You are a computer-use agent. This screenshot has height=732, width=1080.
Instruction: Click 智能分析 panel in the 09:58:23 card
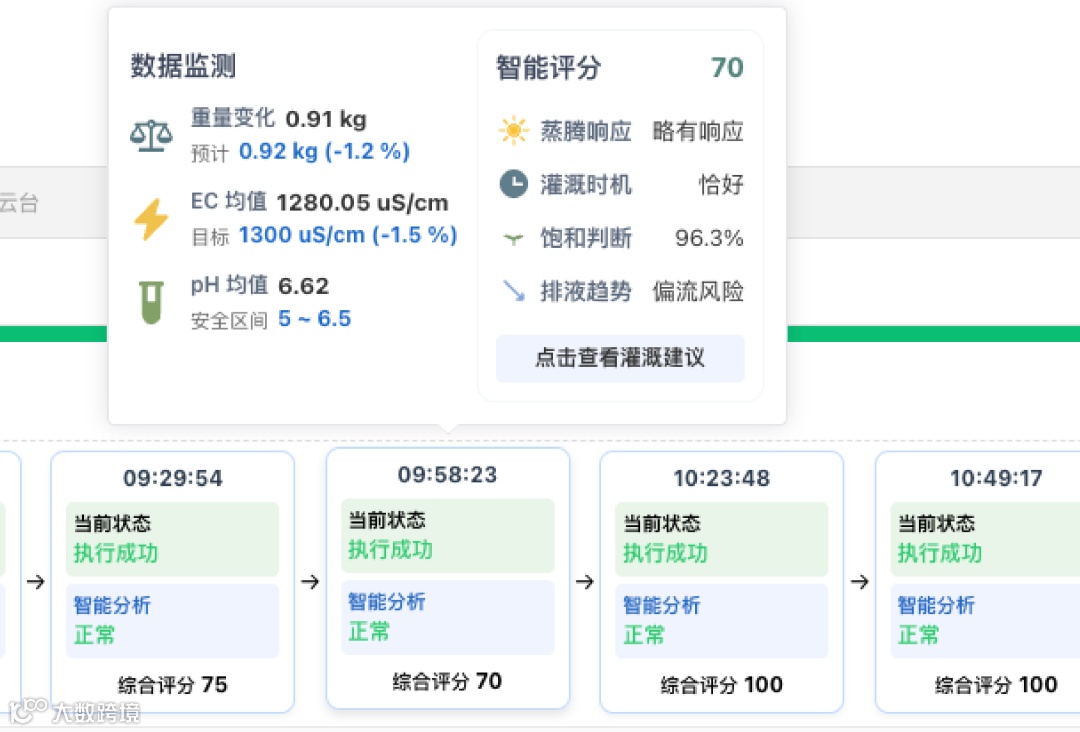447,617
